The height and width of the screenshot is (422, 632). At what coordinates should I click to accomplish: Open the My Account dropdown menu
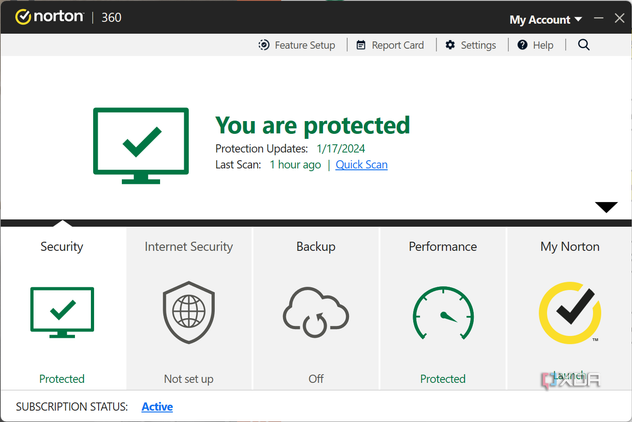pos(545,19)
